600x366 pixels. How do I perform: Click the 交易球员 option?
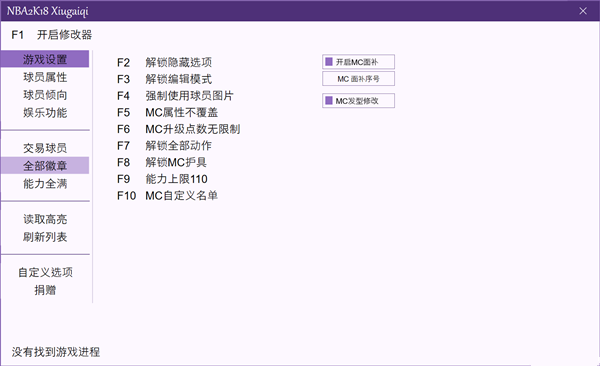tap(45, 148)
